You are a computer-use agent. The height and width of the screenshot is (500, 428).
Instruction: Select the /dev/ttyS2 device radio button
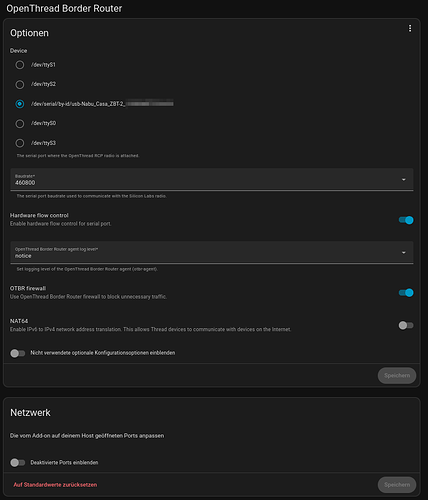pos(20,84)
